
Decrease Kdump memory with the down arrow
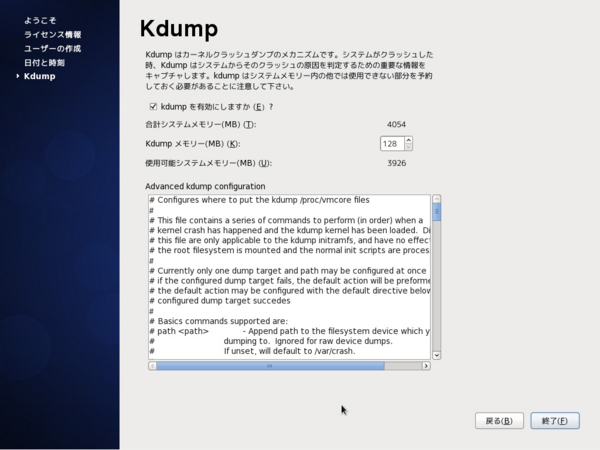[x=408, y=147]
